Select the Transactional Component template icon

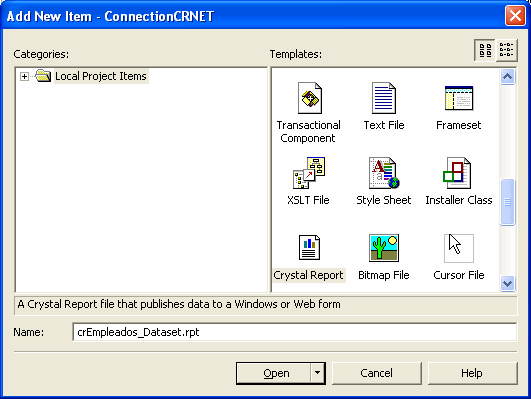click(x=310, y=98)
